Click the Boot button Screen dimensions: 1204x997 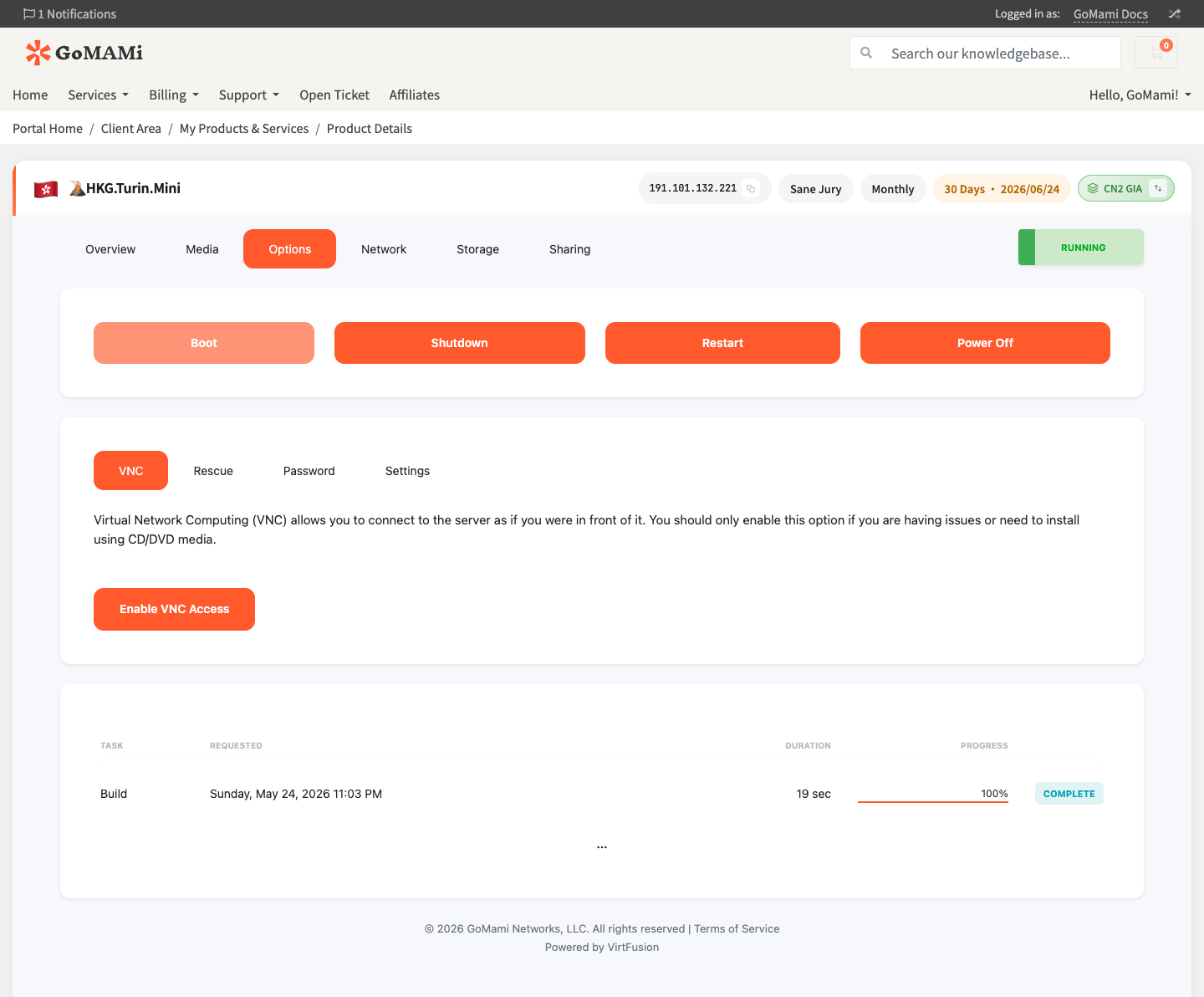click(204, 343)
